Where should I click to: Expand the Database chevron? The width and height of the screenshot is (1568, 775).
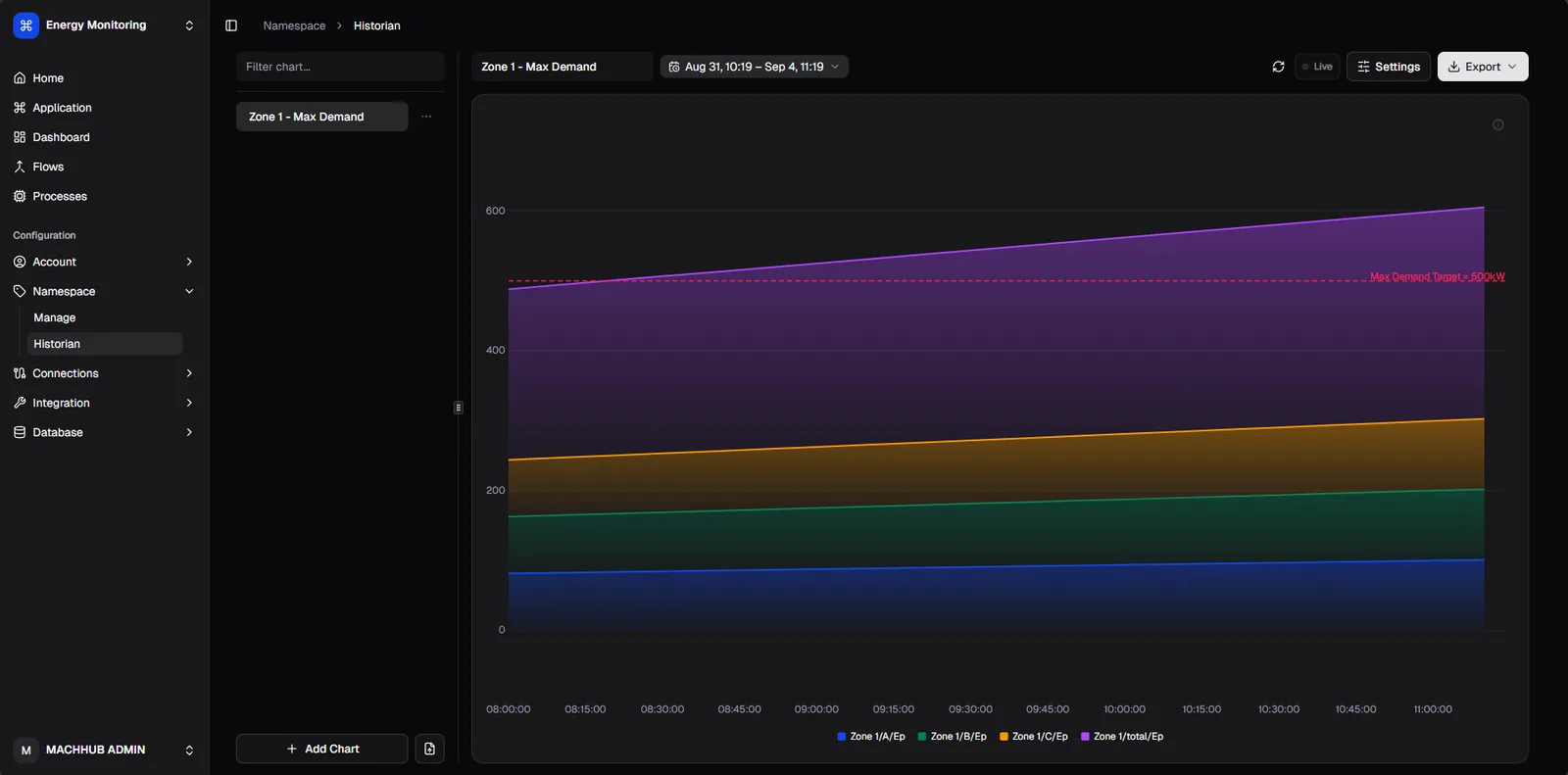point(189,432)
